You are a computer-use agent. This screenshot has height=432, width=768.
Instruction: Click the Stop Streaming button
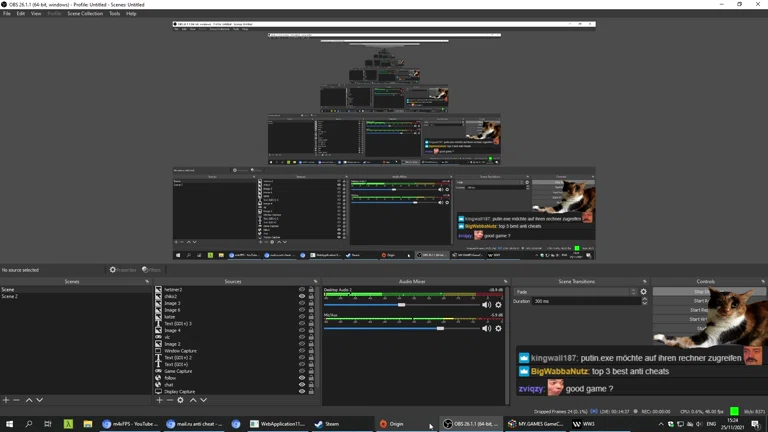coord(700,292)
